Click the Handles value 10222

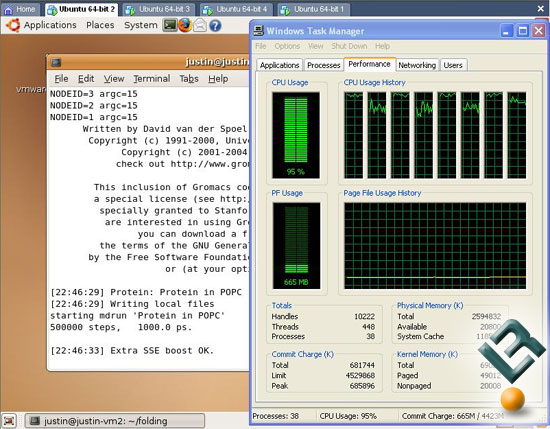[x=364, y=316]
